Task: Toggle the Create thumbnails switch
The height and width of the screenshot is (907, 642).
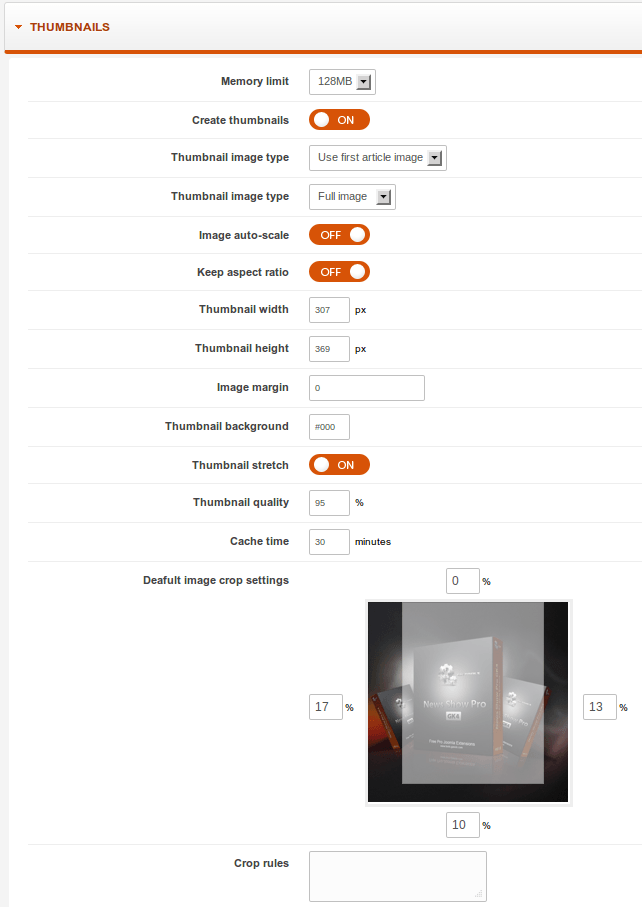Action: (339, 120)
